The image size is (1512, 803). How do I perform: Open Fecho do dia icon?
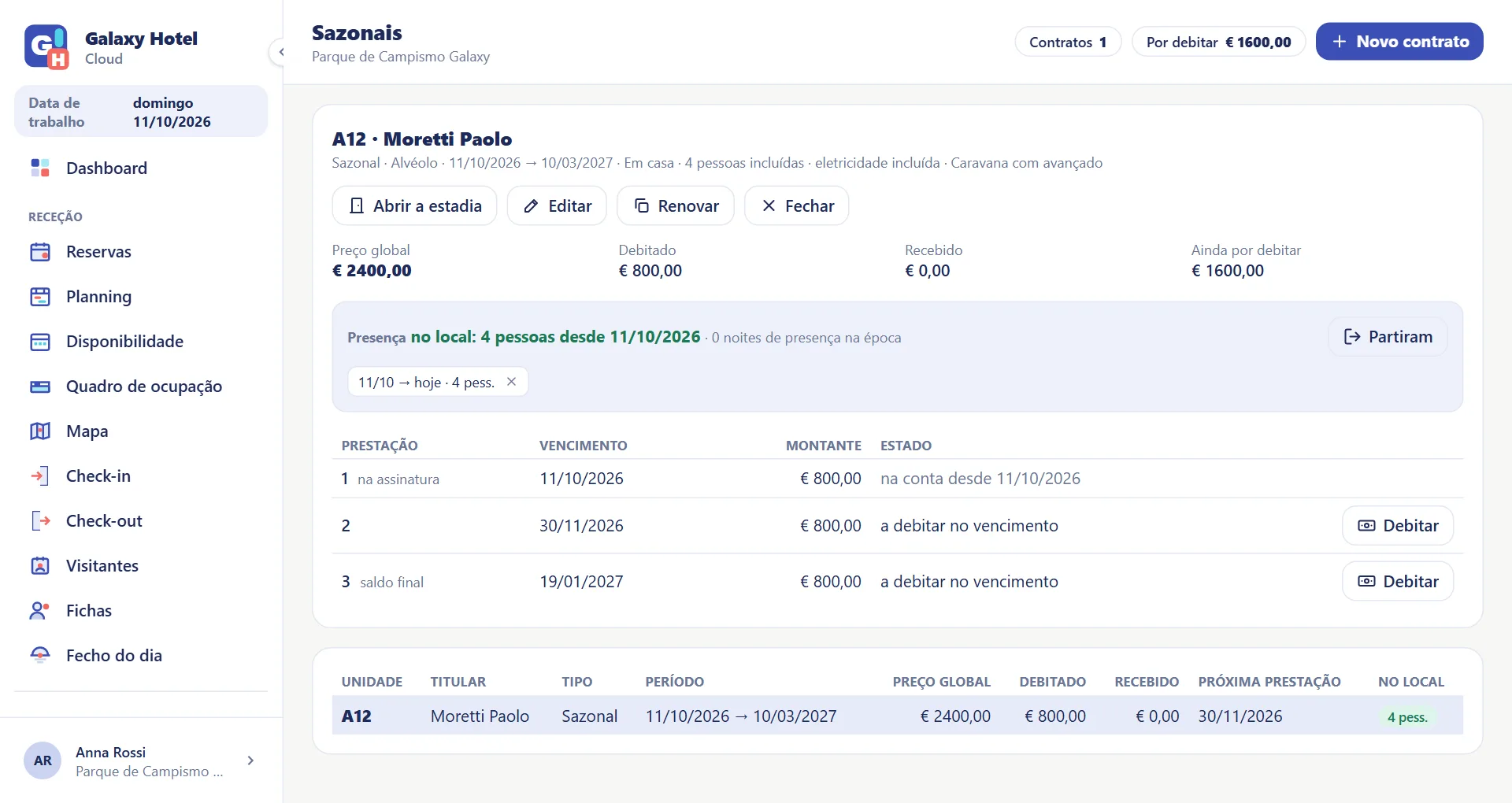pyautogui.click(x=40, y=656)
